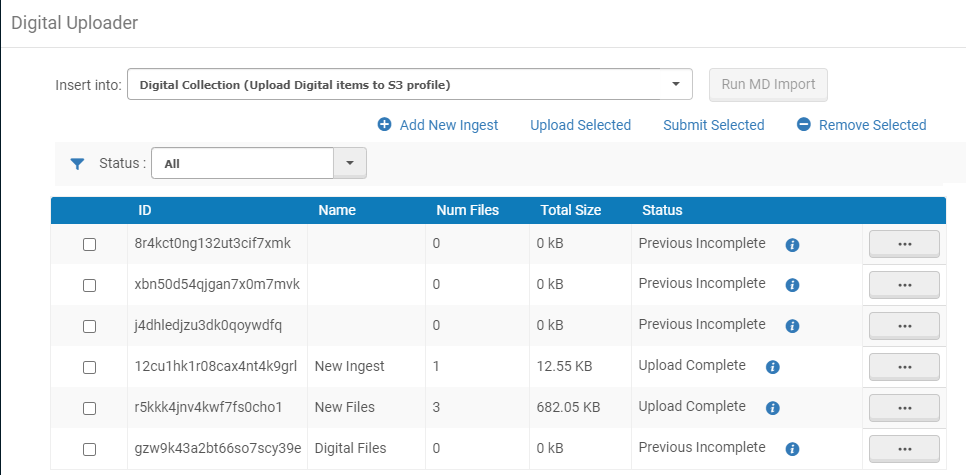Image resolution: width=966 pixels, height=475 pixels.
Task: Click info icon for 8r4kct0ng132ut3cif7xmk row
Action: pyautogui.click(x=792, y=245)
